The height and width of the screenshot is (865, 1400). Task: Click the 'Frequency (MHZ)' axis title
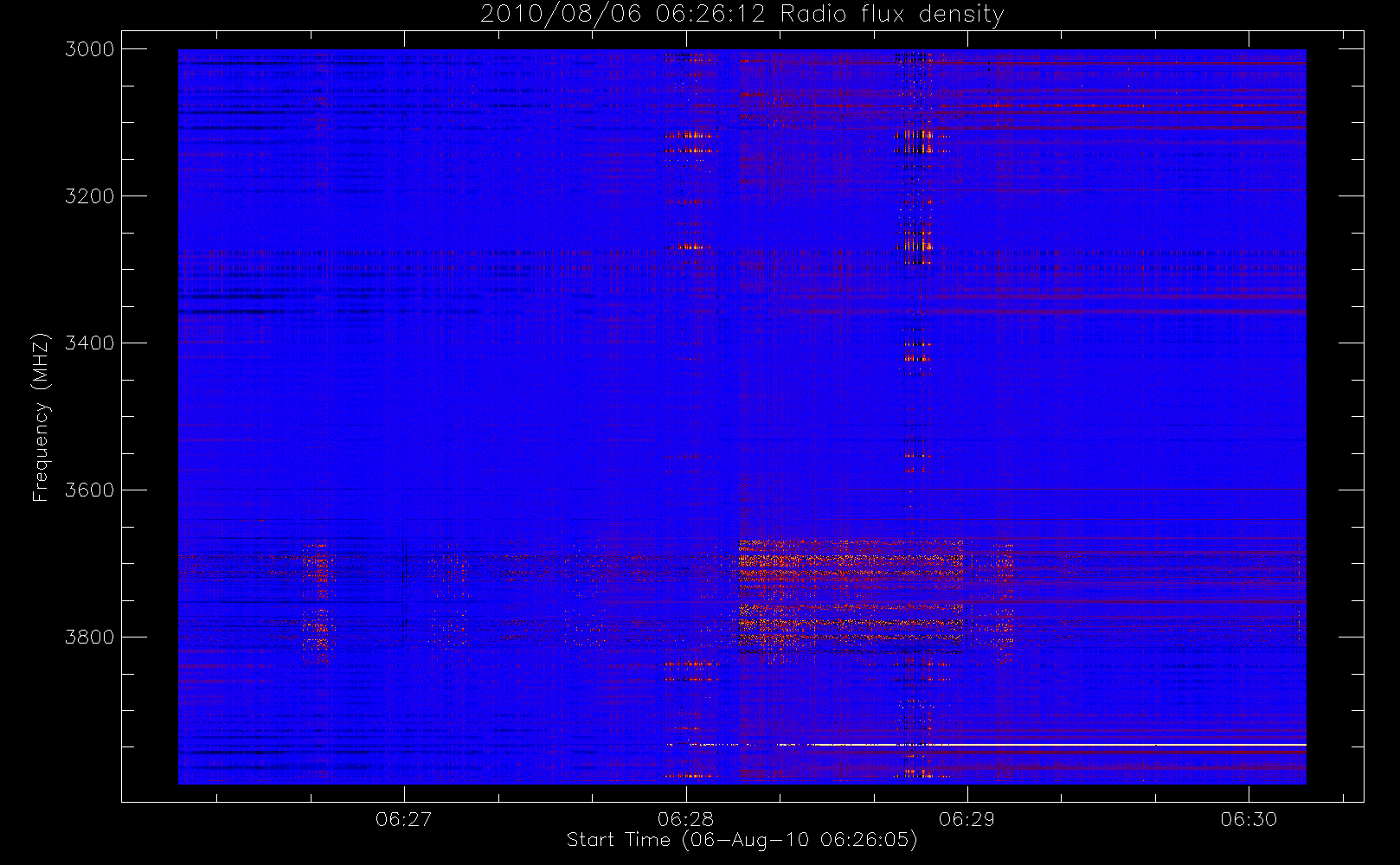pyautogui.click(x=41, y=417)
